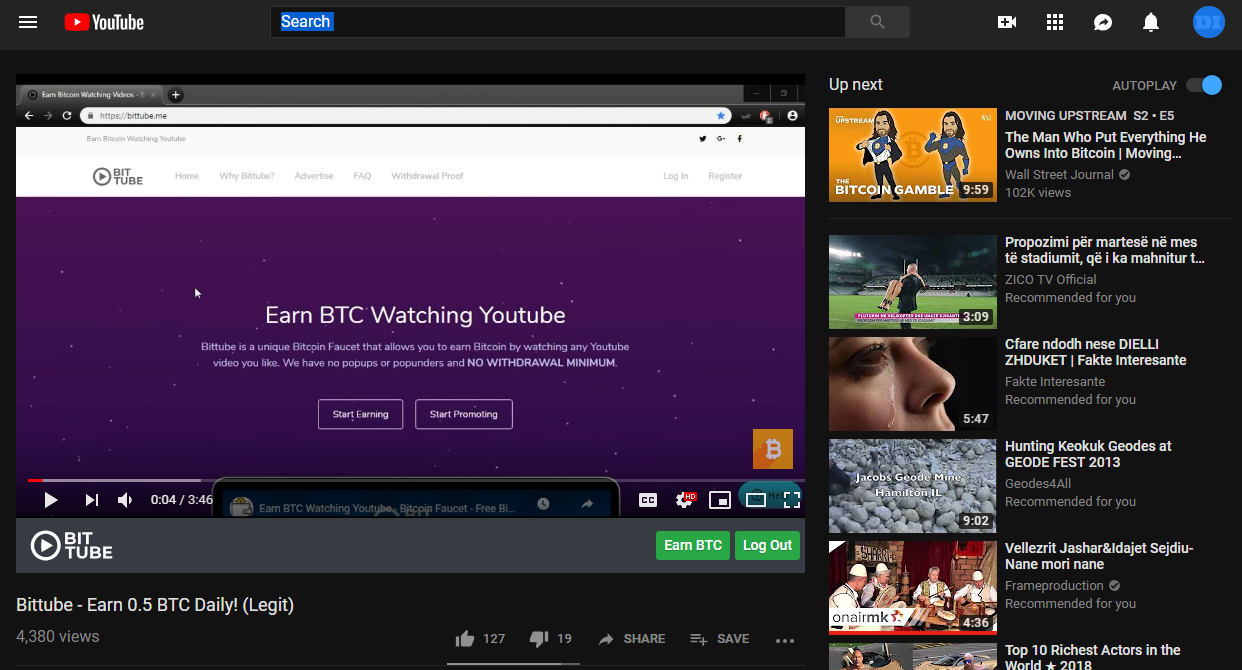Screen dimensions: 1242x670
Task: Open the ZICO TV Official channel
Action: 1050,280
